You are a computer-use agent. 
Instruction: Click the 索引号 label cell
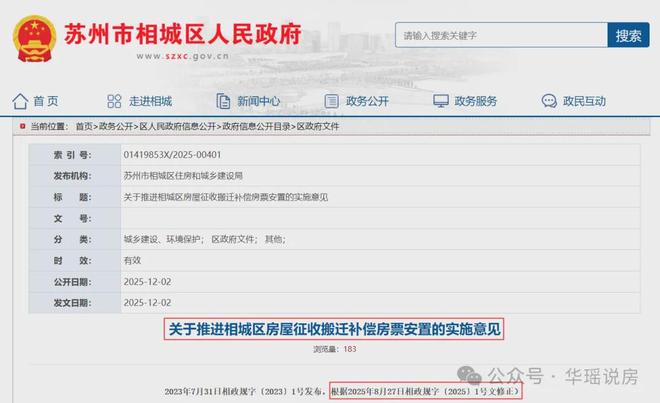tap(75, 155)
